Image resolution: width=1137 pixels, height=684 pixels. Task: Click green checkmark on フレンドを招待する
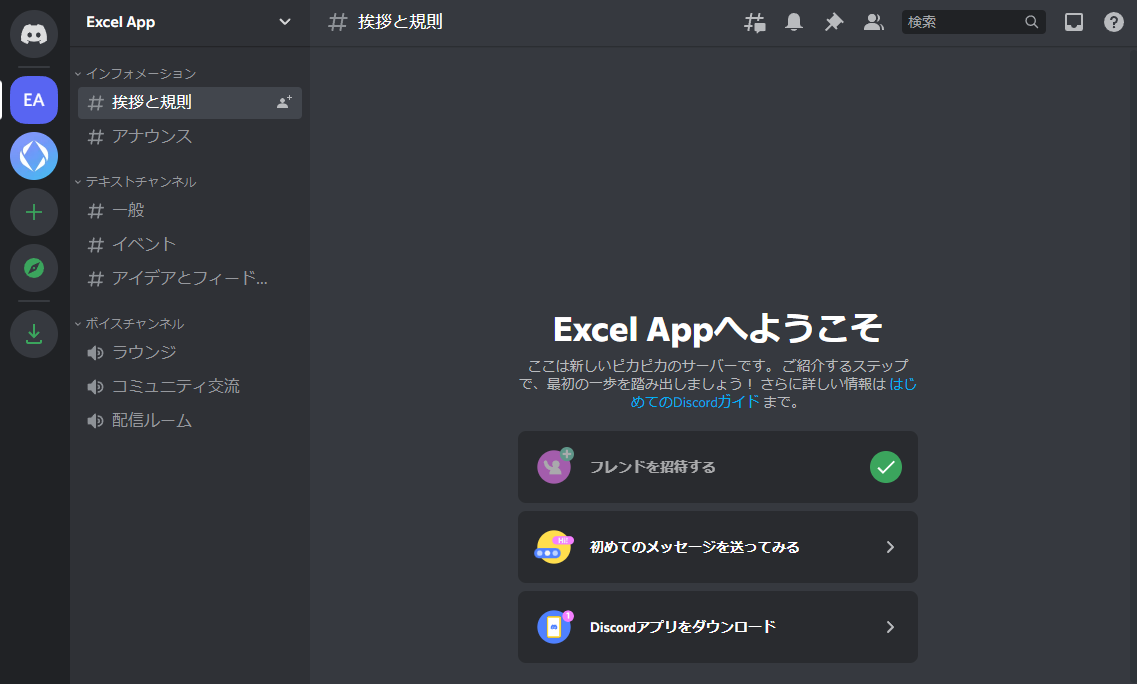[886, 467]
